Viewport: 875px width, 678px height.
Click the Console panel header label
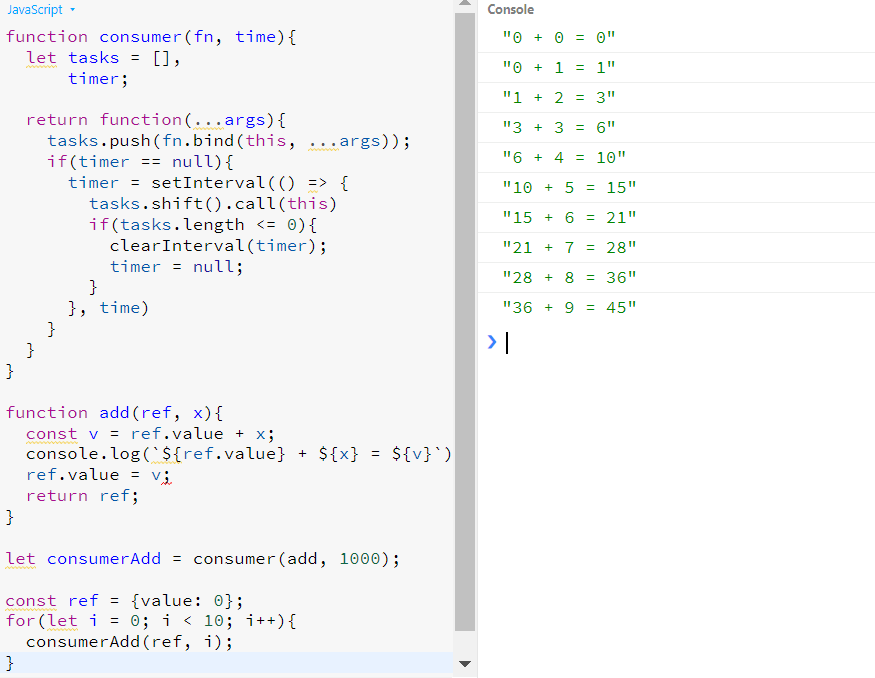[x=510, y=9]
